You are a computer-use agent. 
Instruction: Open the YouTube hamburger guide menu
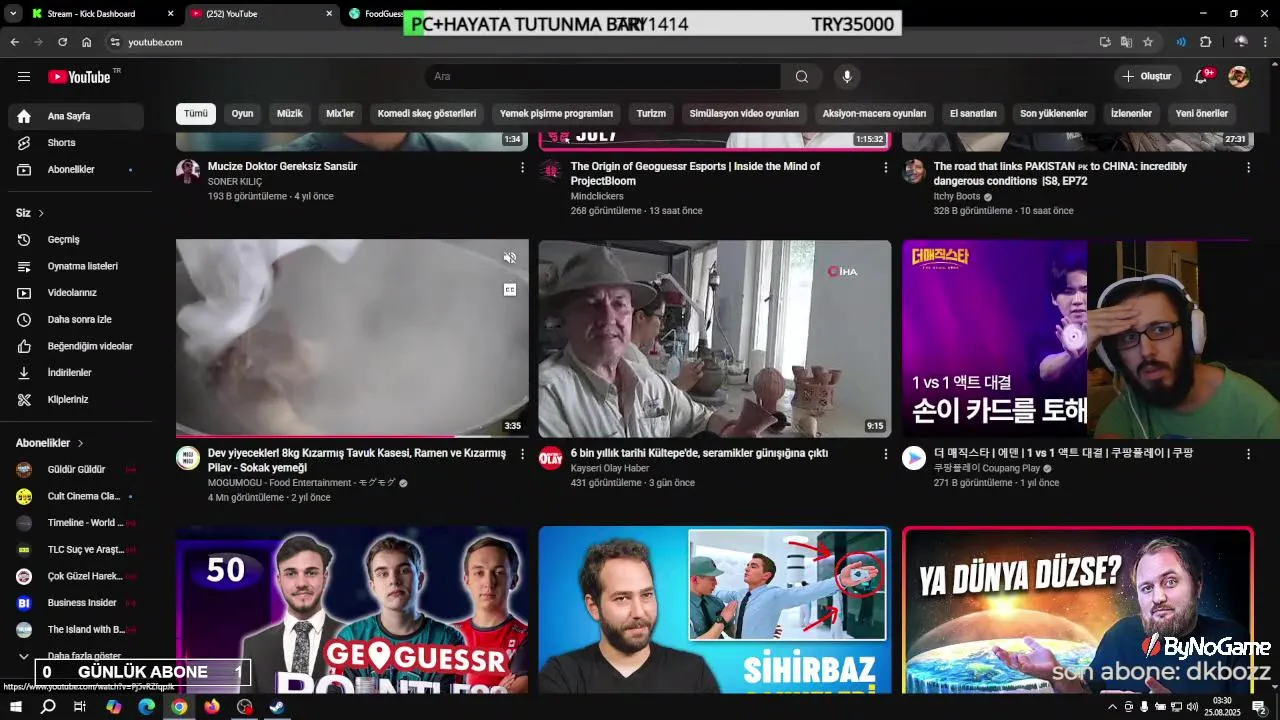[x=24, y=77]
